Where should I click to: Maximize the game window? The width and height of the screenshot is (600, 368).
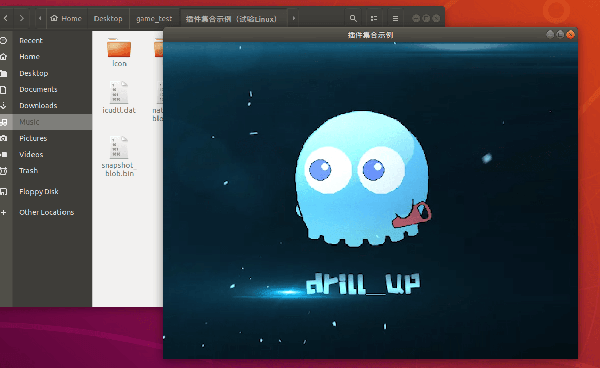click(560, 34)
